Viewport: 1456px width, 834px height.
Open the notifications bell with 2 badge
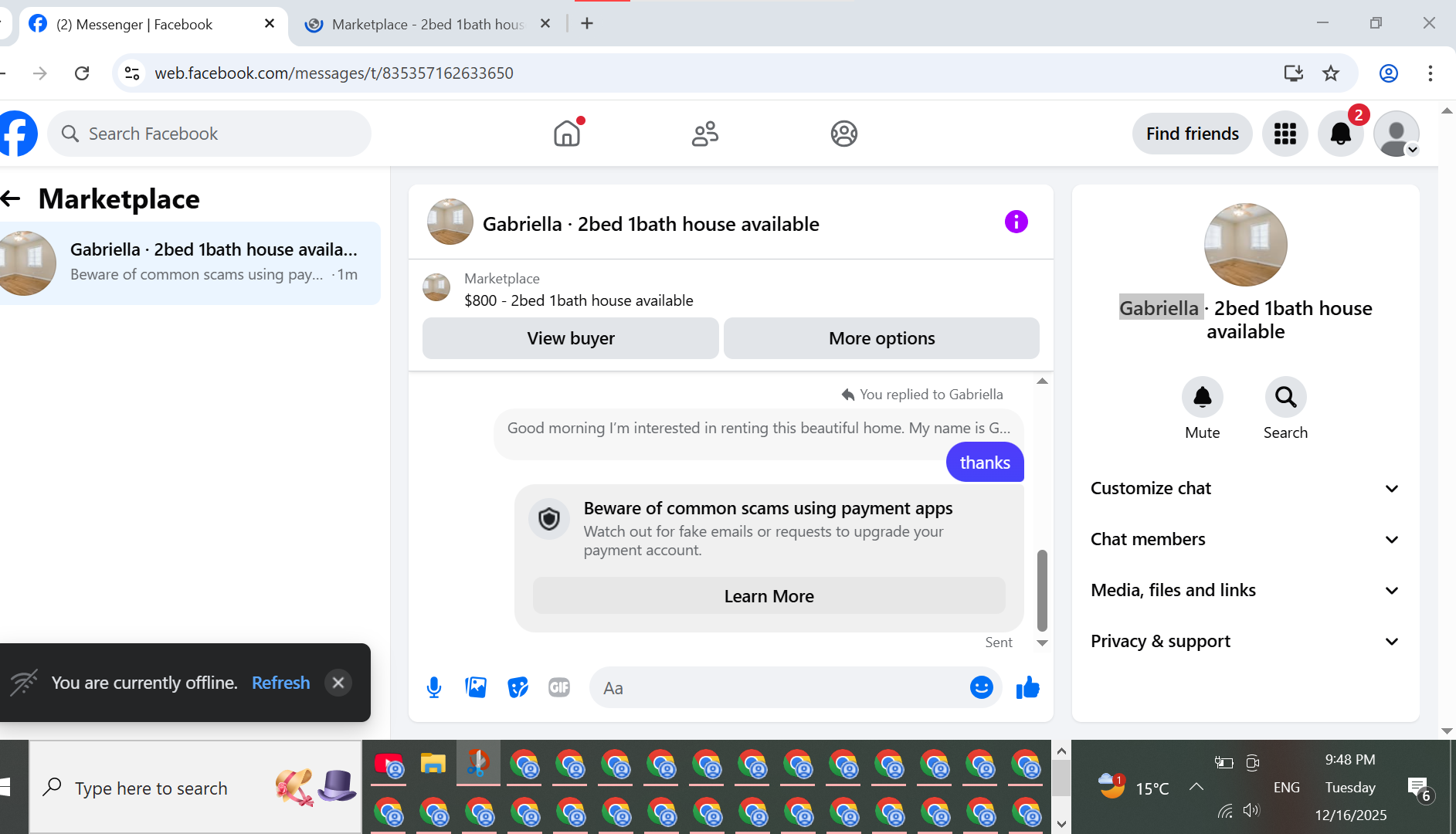tap(1341, 134)
